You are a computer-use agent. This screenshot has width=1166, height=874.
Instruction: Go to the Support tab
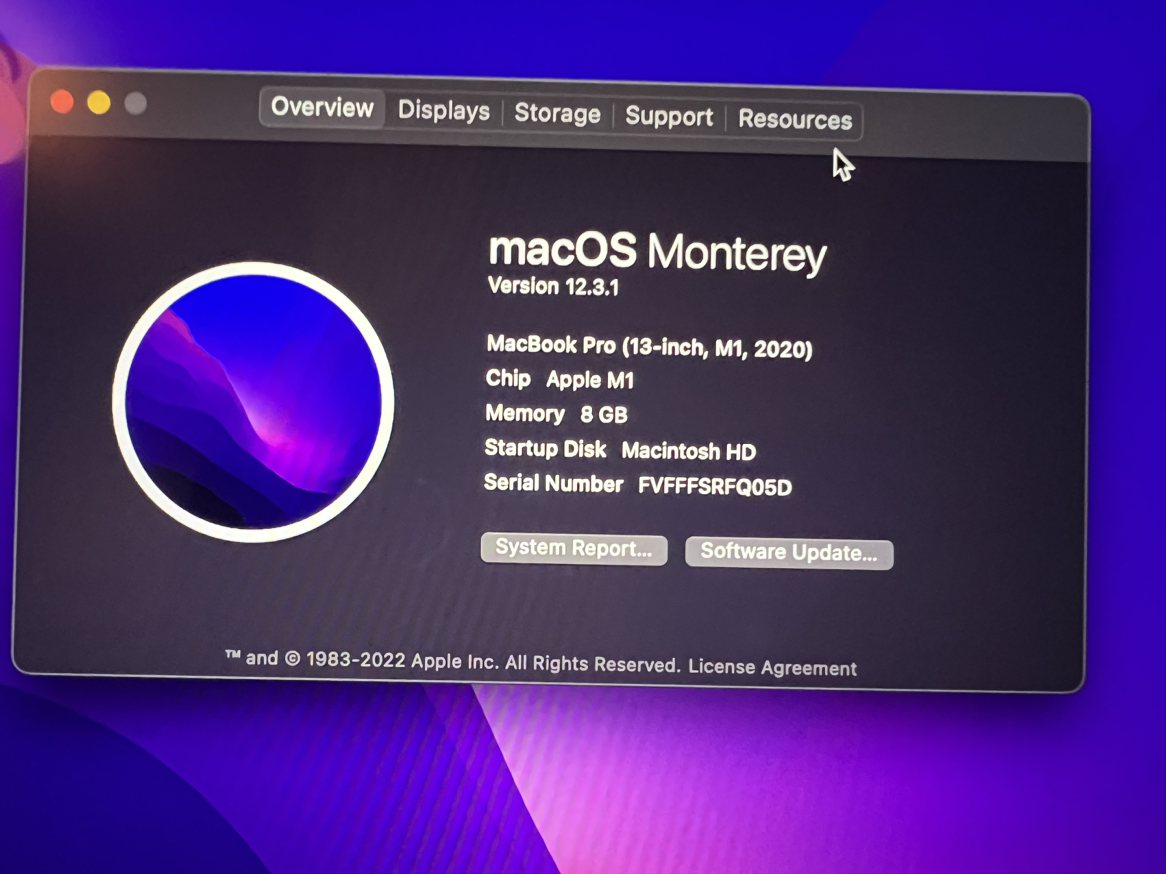(x=669, y=117)
